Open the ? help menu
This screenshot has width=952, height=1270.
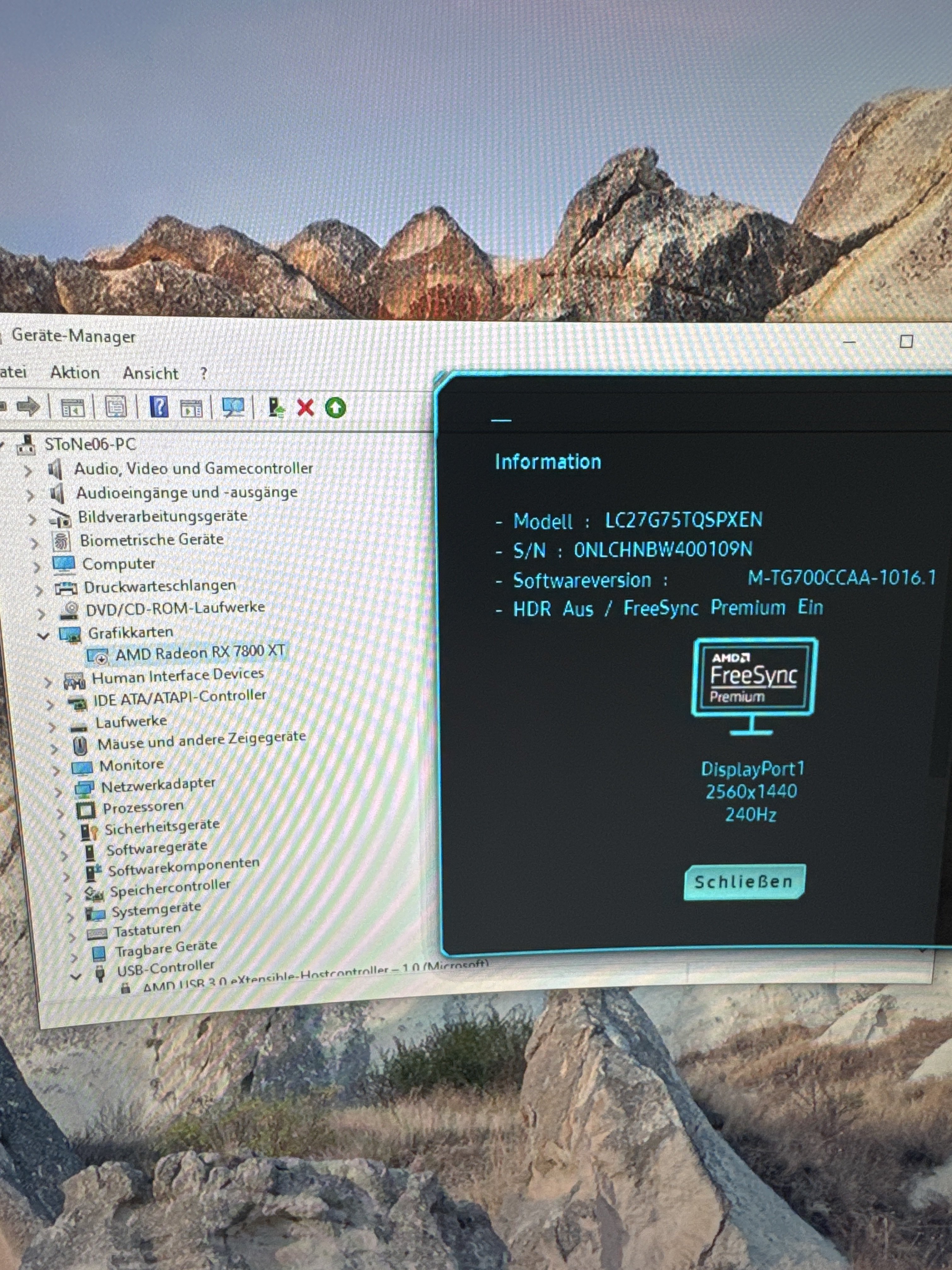click(x=204, y=373)
